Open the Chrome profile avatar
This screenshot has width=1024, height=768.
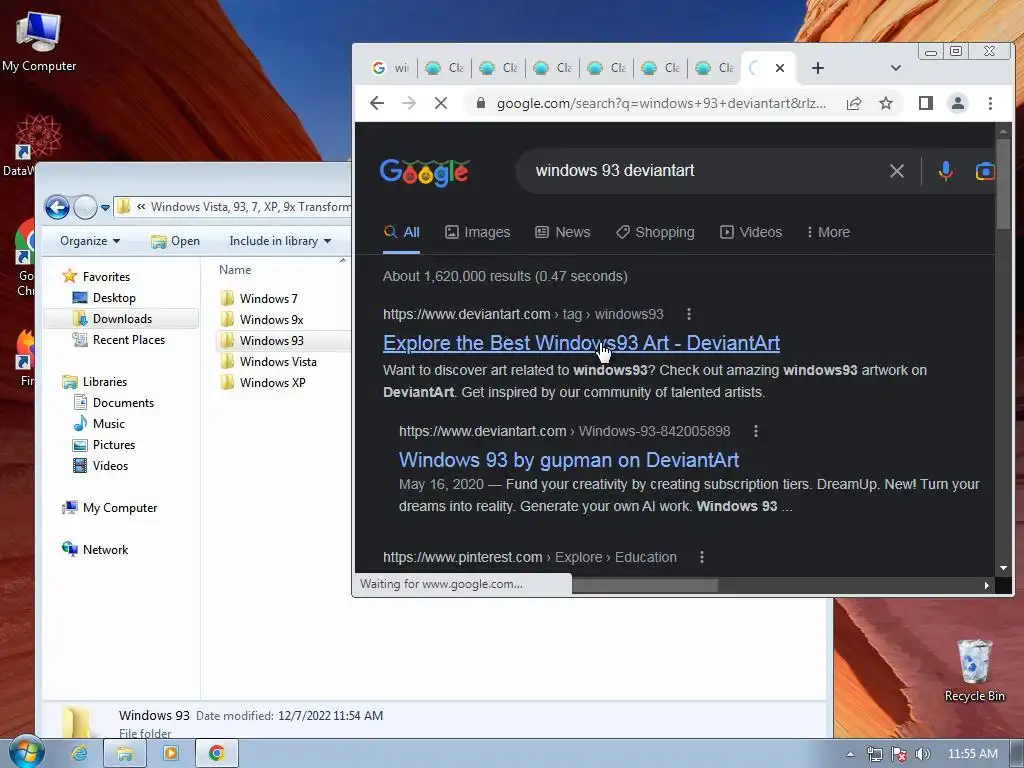[x=957, y=103]
